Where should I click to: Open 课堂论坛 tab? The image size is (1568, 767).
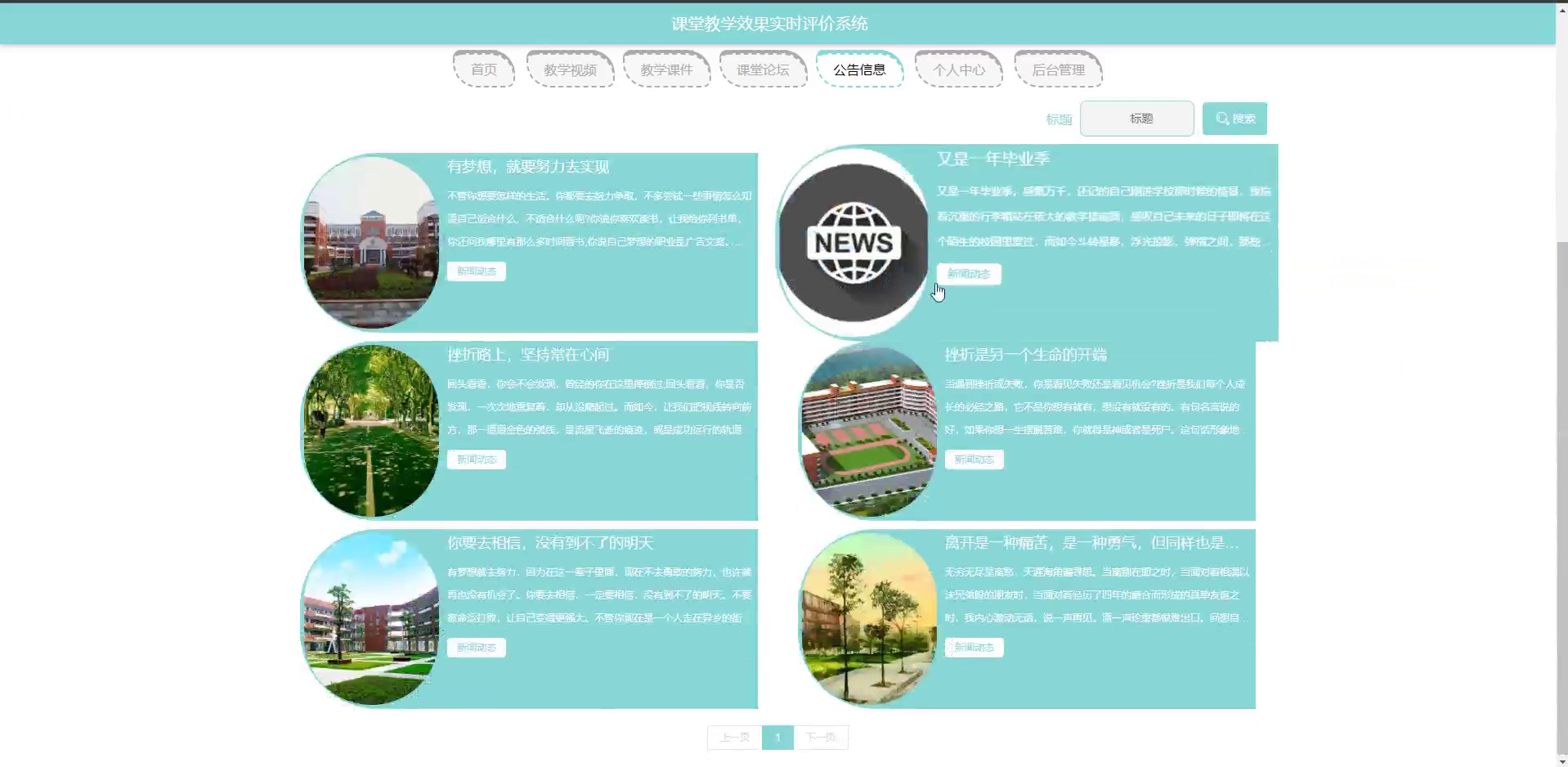pos(763,70)
